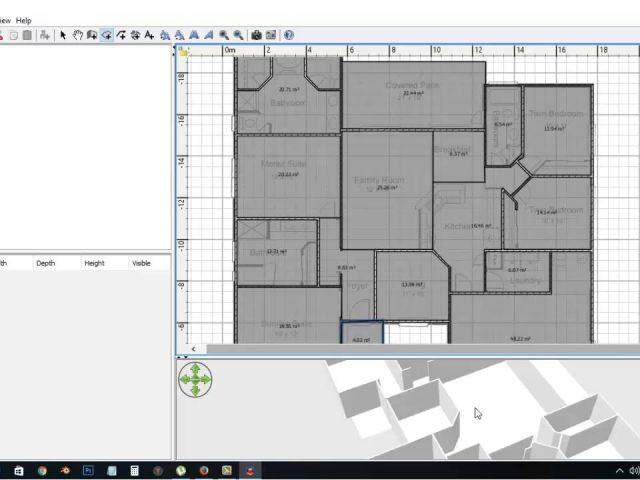
Task: Click the Visible column header
Action: pos(142,263)
